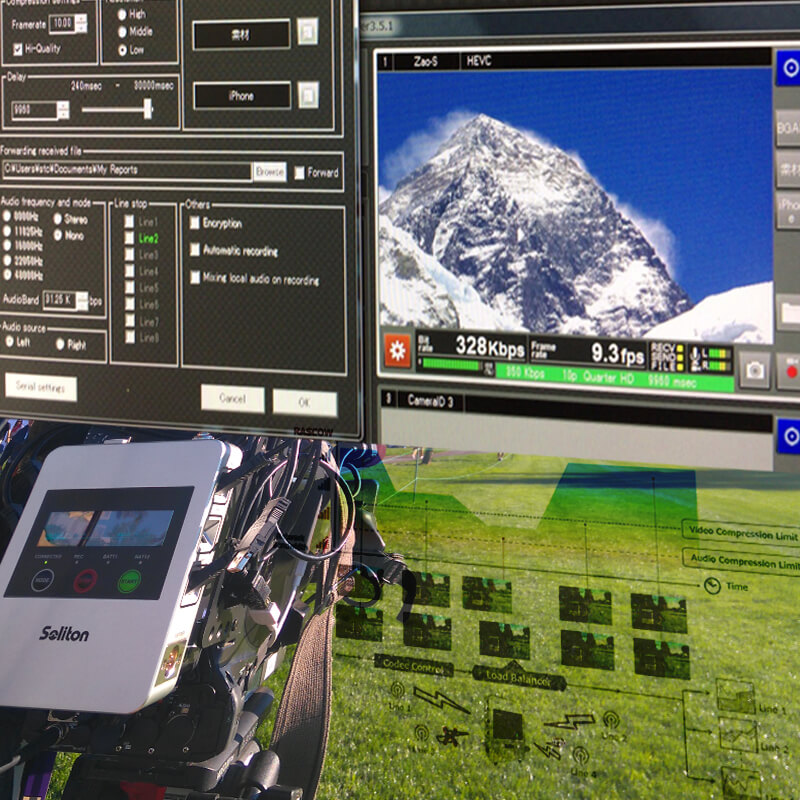Click Browse for the forwarding received file
Viewport: 800px width, 800px height.
270,171
